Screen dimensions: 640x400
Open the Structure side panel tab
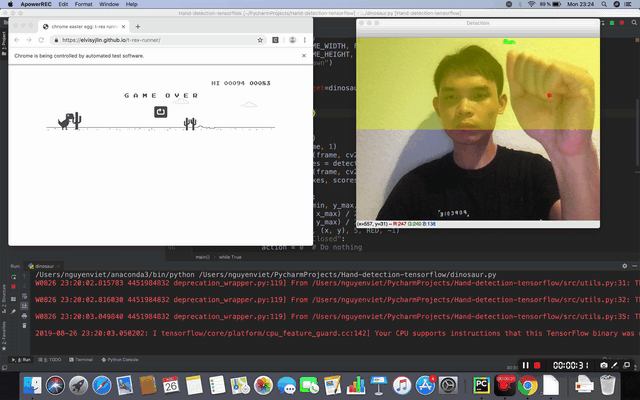(4, 298)
